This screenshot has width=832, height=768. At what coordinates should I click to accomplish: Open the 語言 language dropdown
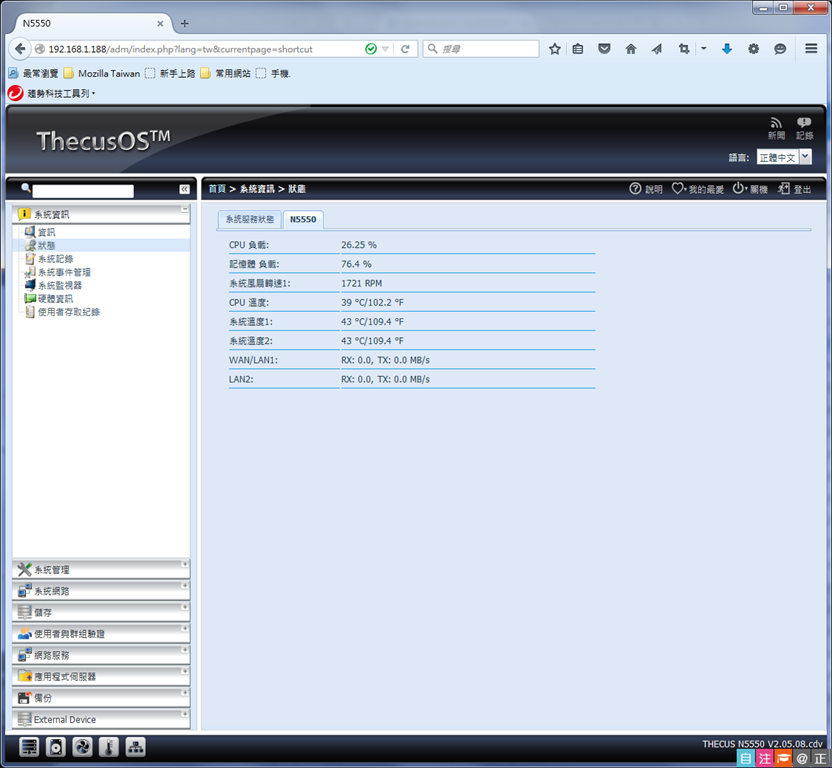click(784, 157)
